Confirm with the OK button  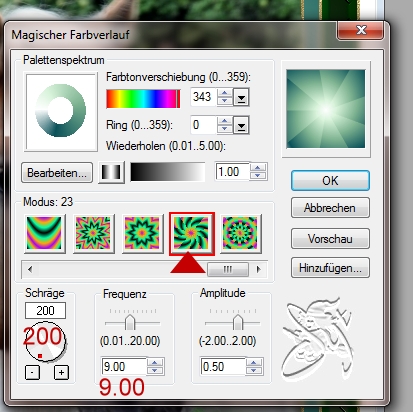click(x=330, y=181)
